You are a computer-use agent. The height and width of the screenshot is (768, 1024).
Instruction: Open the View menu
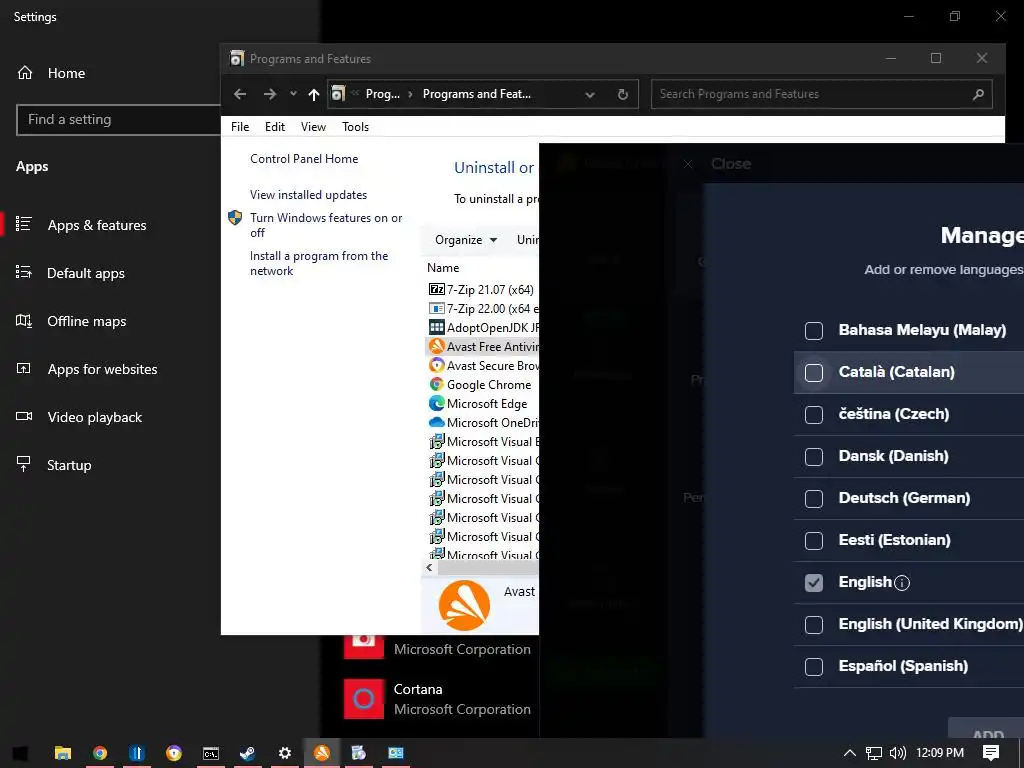(x=313, y=127)
